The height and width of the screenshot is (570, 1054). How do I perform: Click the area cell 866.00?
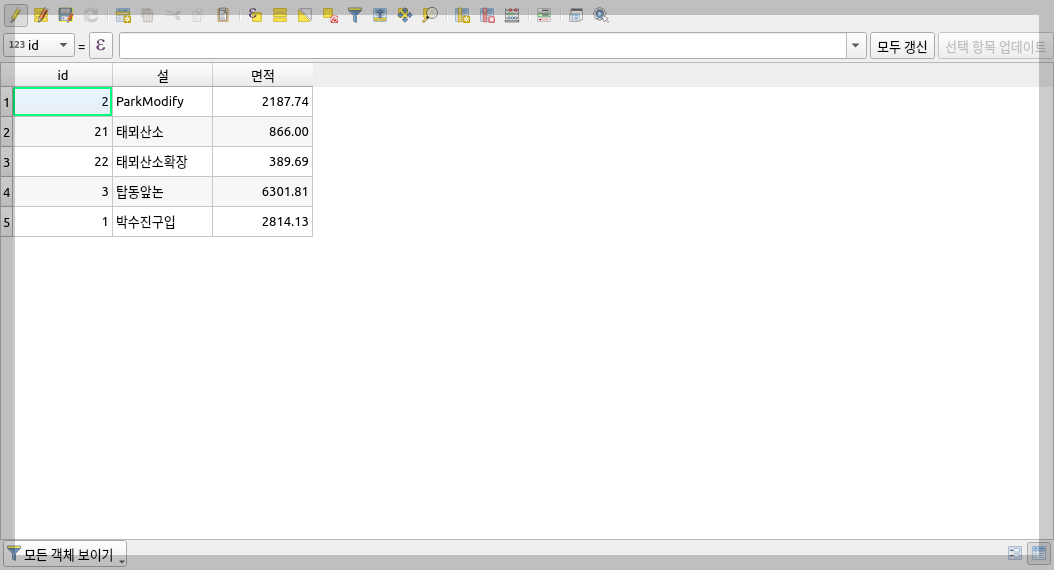262,132
